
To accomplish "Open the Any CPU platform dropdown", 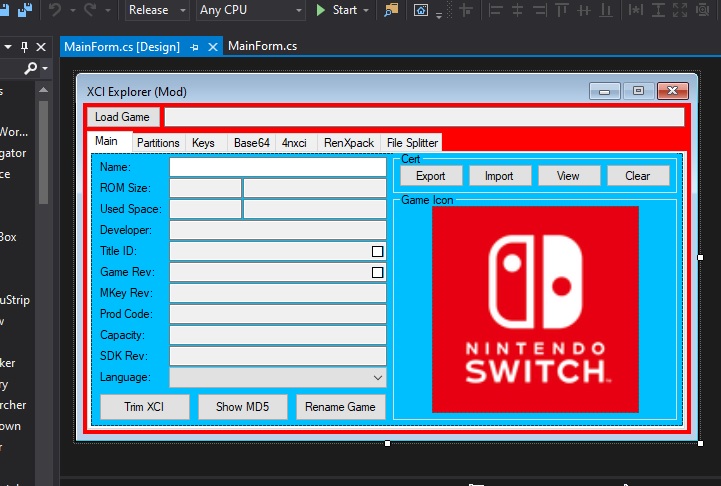I will pos(251,10).
